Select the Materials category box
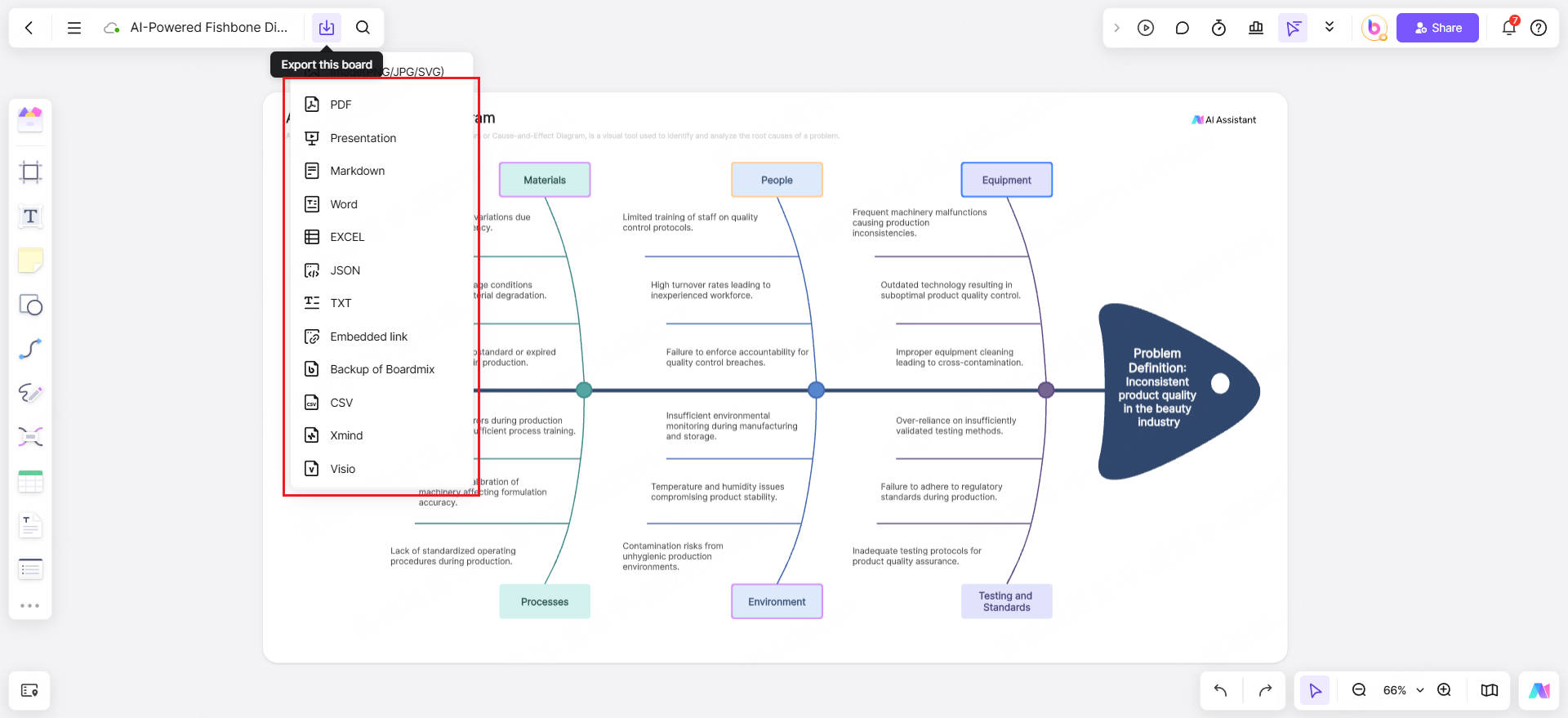 (545, 180)
